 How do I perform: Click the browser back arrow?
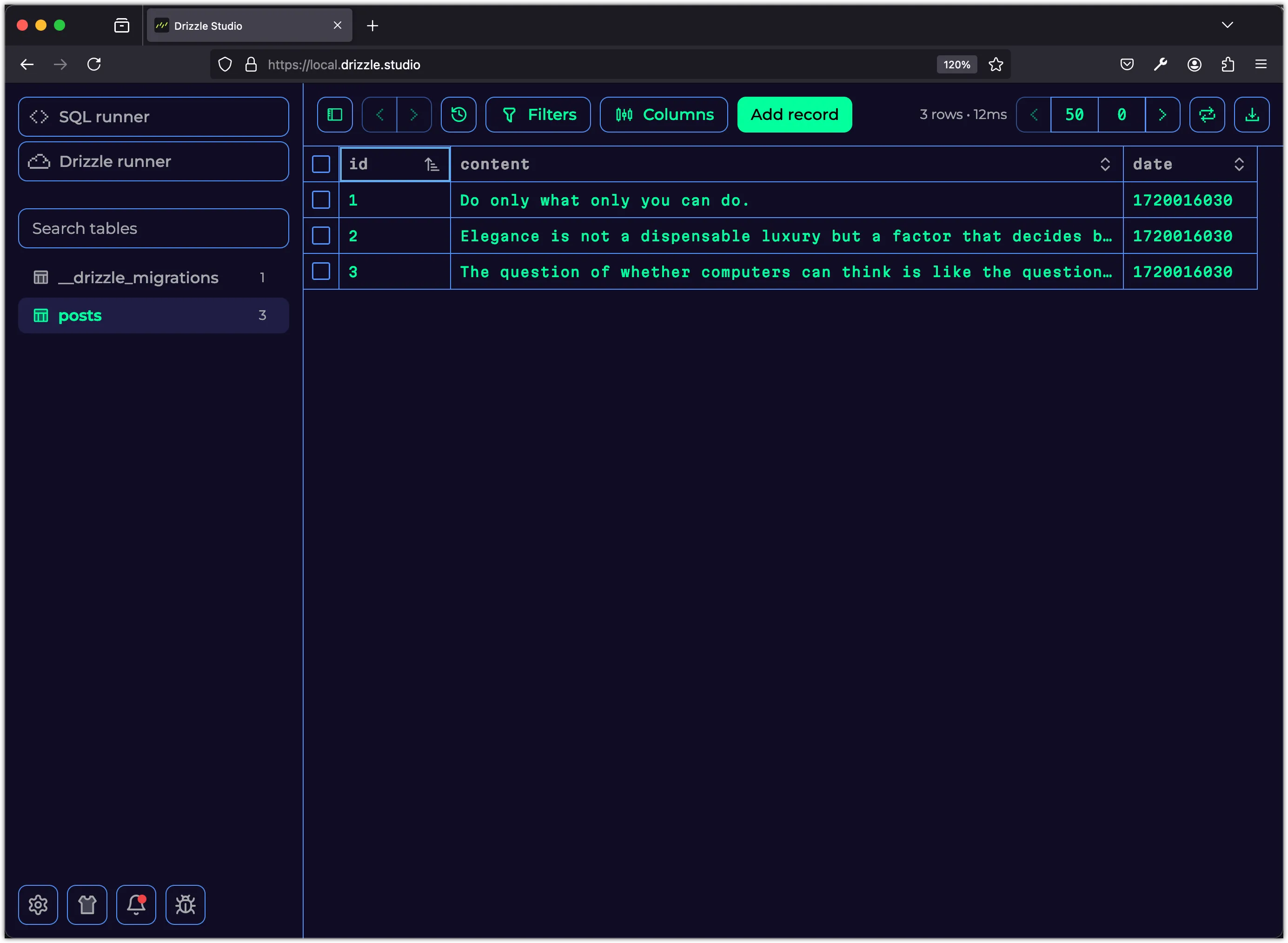point(27,65)
